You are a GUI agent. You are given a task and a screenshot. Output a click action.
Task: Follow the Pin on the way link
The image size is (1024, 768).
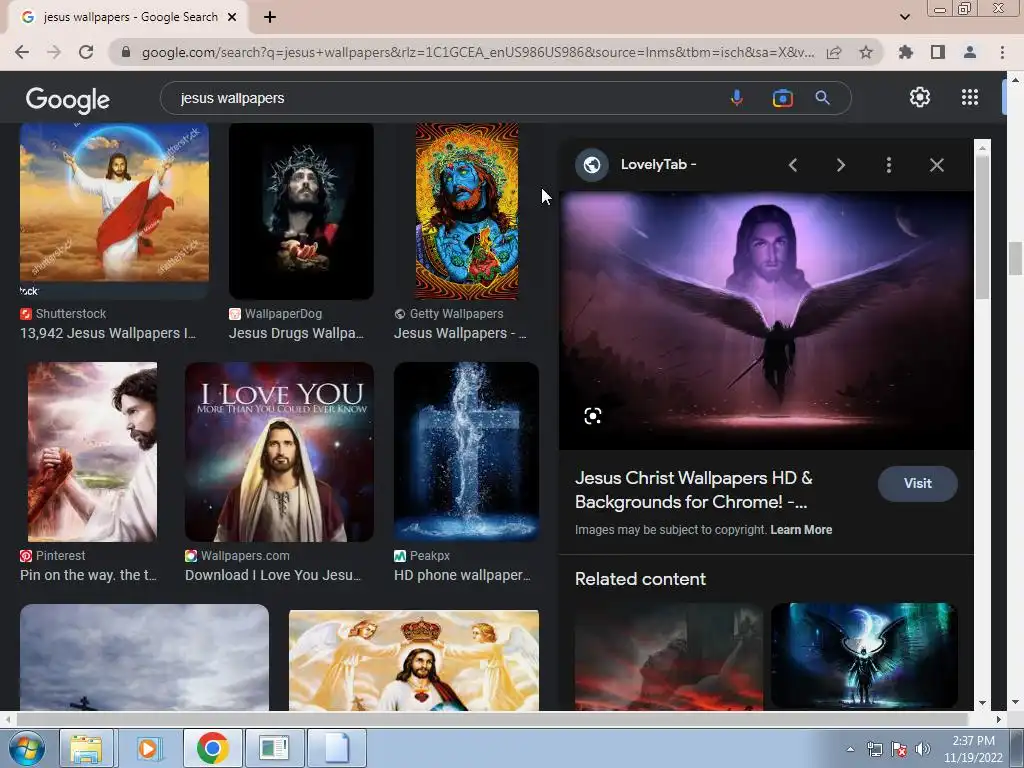[x=88, y=575]
